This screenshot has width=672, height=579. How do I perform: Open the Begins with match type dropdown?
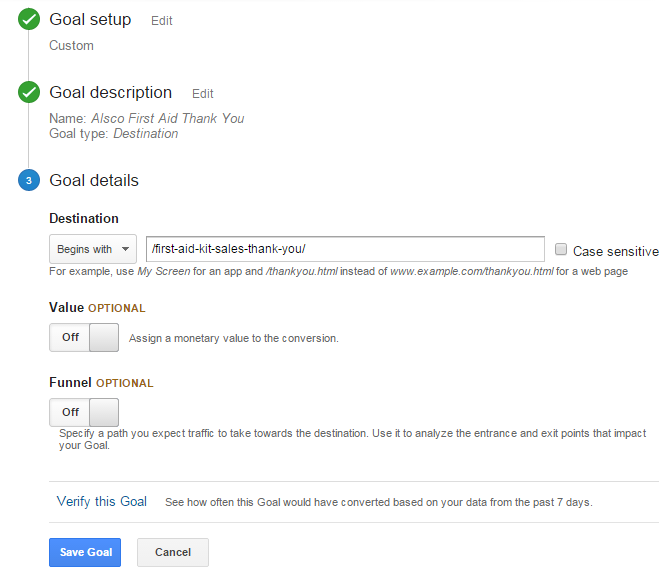click(92, 249)
